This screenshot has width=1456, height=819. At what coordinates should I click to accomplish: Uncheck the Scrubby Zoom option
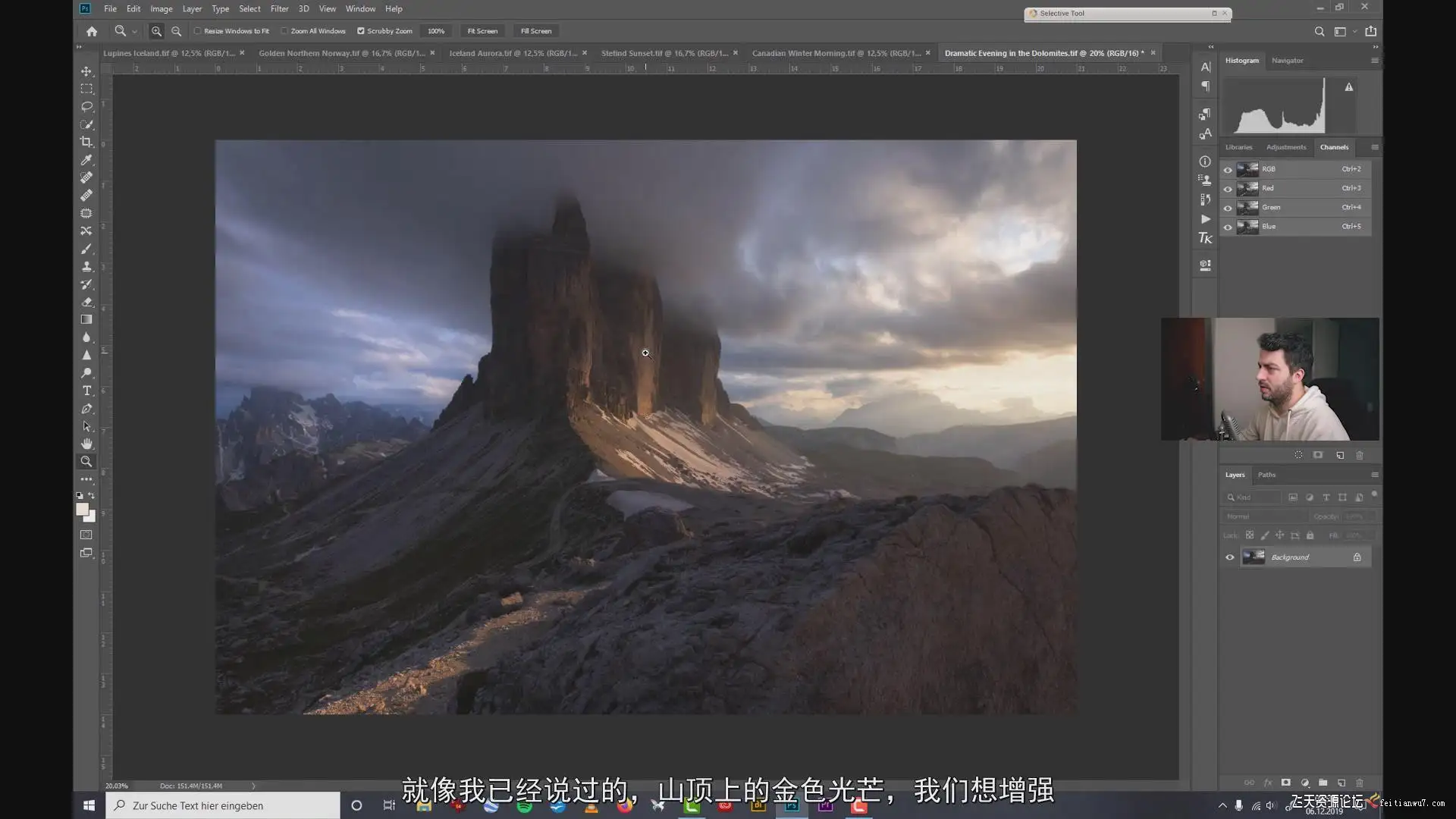coord(361,31)
